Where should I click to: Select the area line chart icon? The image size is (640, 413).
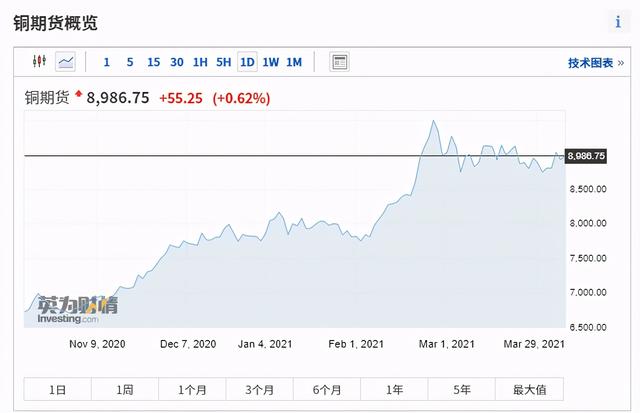tap(66, 62)
